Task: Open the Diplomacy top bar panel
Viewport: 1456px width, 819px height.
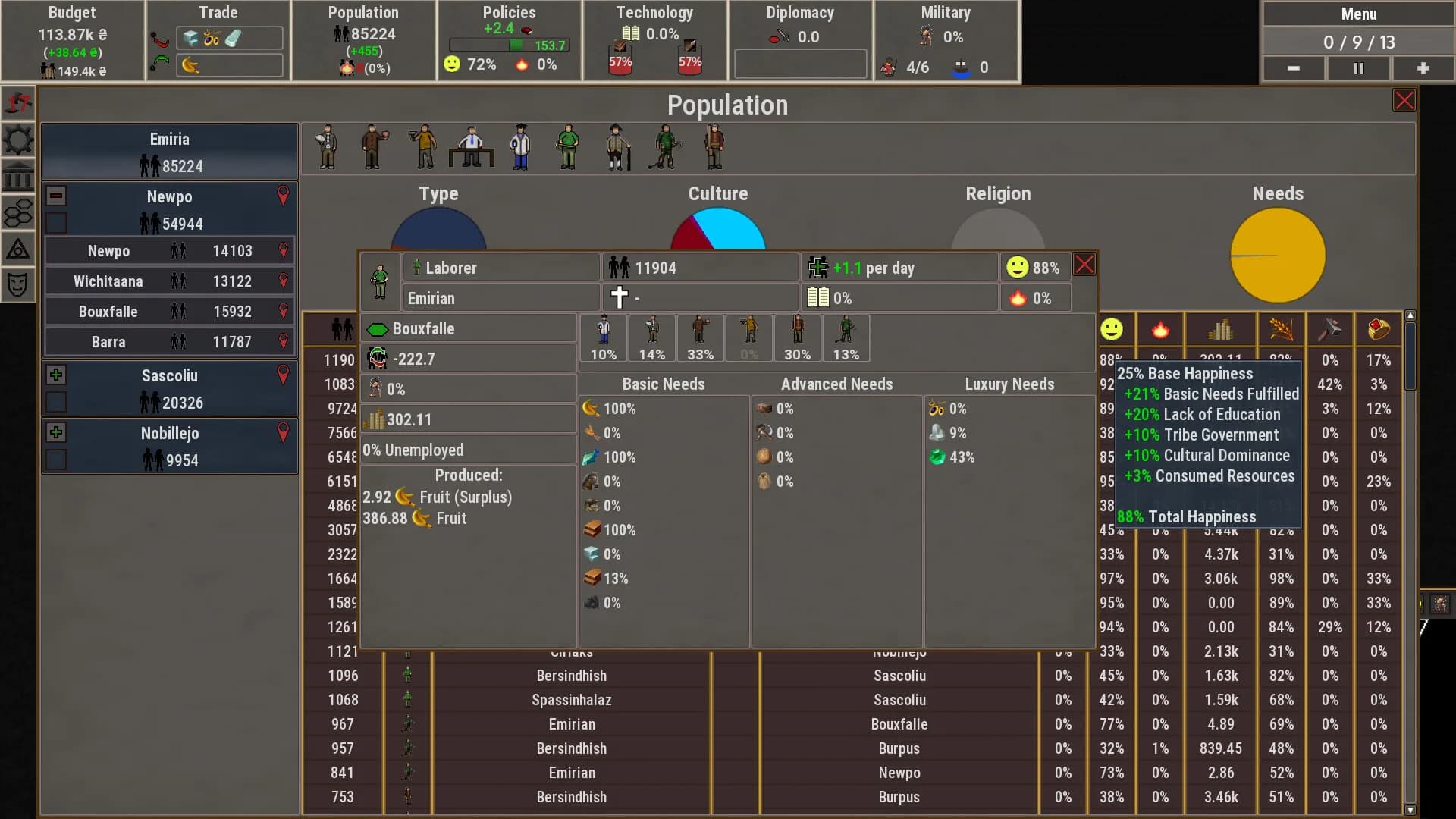Action: 800,40
